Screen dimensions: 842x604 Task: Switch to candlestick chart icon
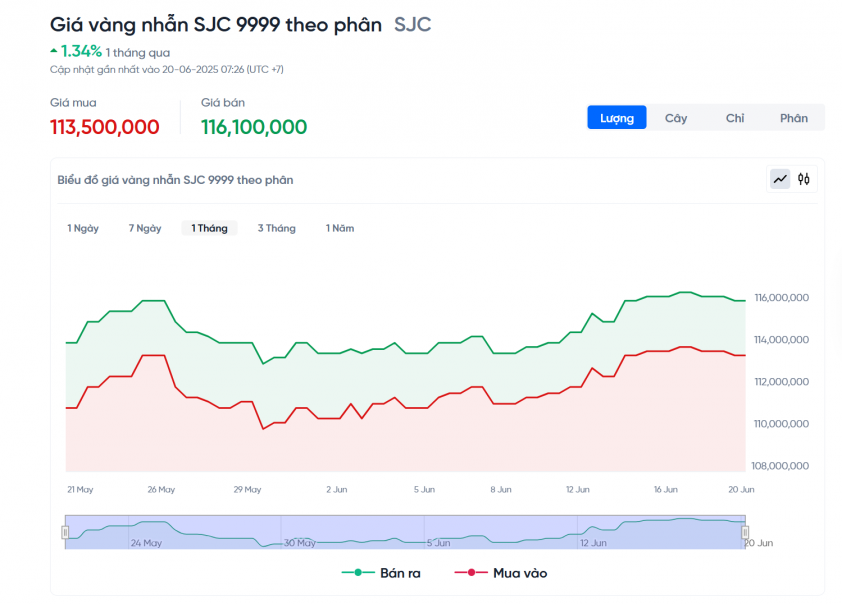[803, 179]
